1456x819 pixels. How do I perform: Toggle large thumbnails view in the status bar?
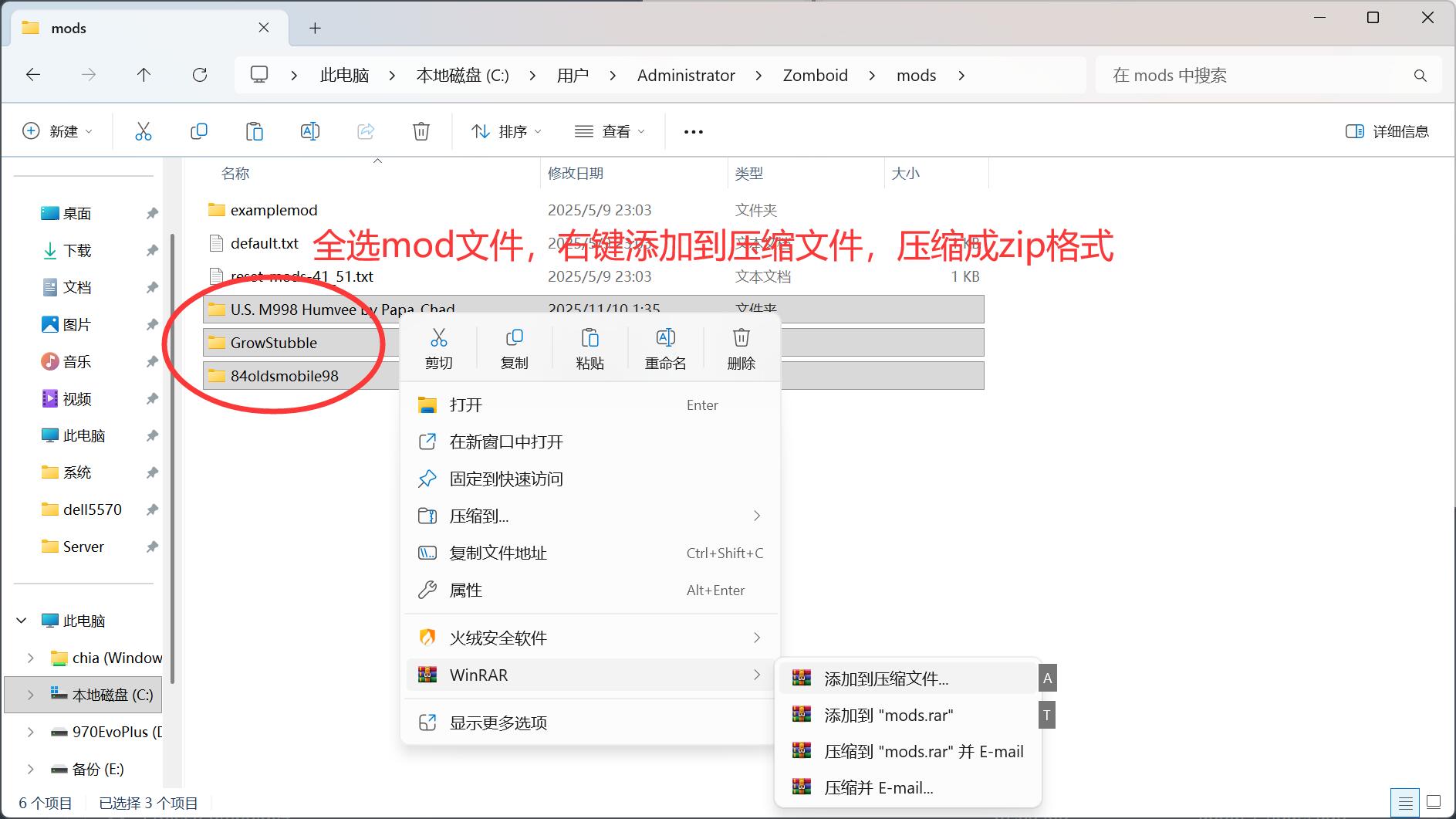(x=1434, y=801)
